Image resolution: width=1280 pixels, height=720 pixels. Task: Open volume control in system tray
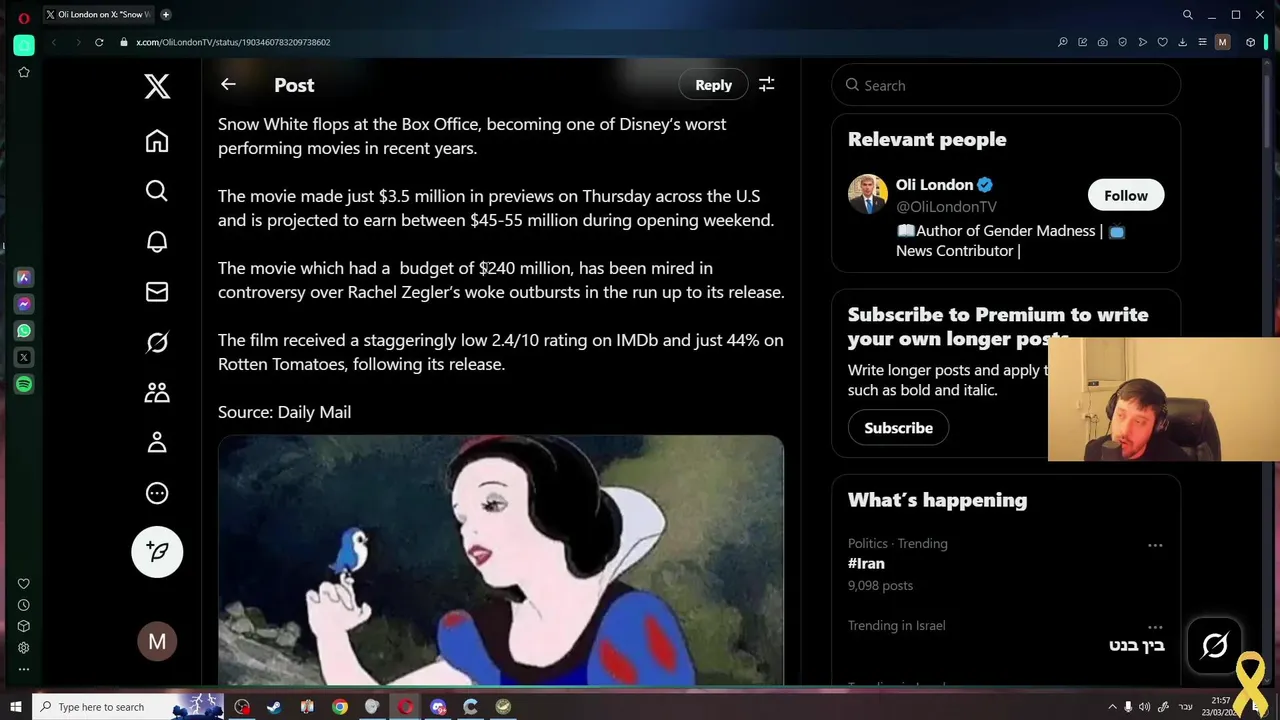pos(1145,707)
